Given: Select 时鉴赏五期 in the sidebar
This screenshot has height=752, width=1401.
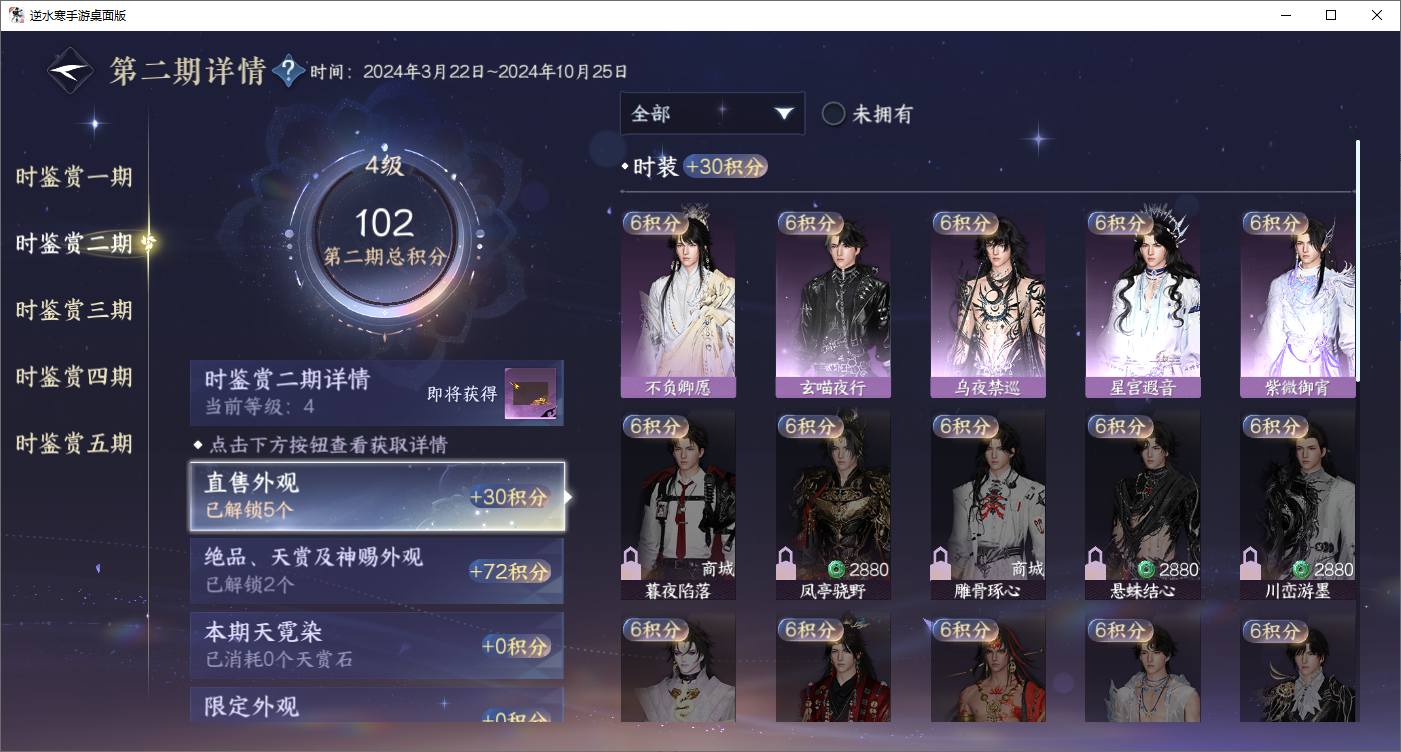Looking at the screenshot, I should coord(74,443).
